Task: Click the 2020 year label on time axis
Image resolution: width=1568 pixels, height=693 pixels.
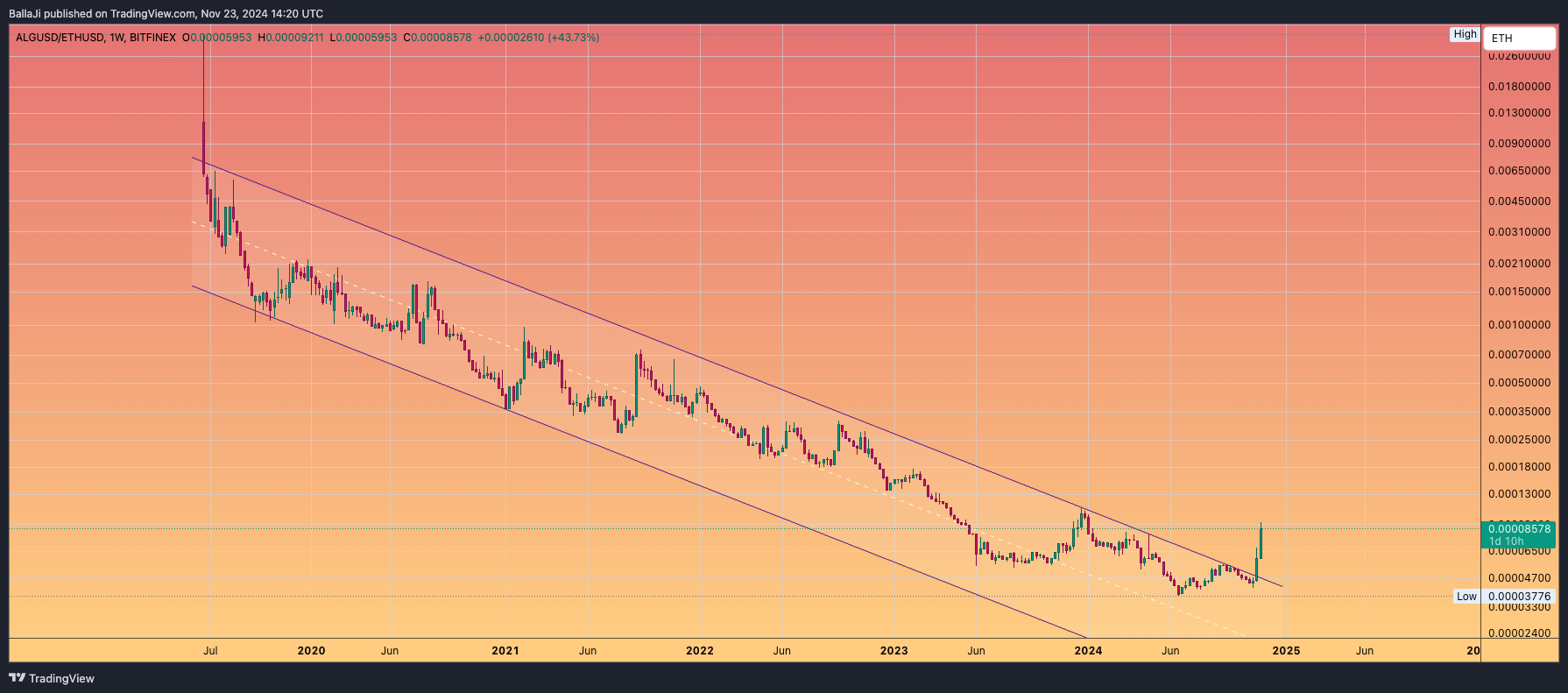Action: pos(311,651)
